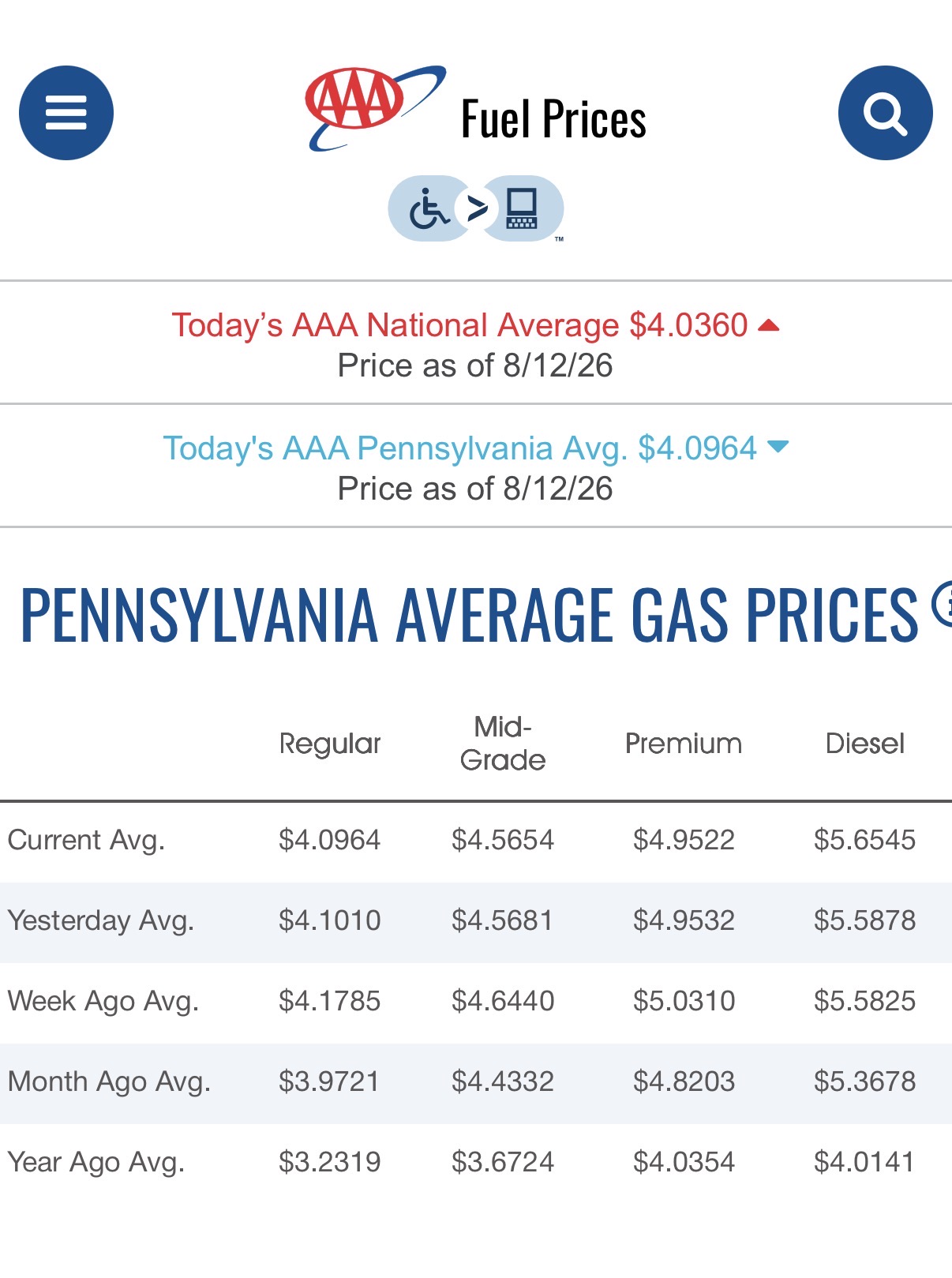Open the search magnifier button
Screen dimensions: 952x1278
(x=885, y=113)
